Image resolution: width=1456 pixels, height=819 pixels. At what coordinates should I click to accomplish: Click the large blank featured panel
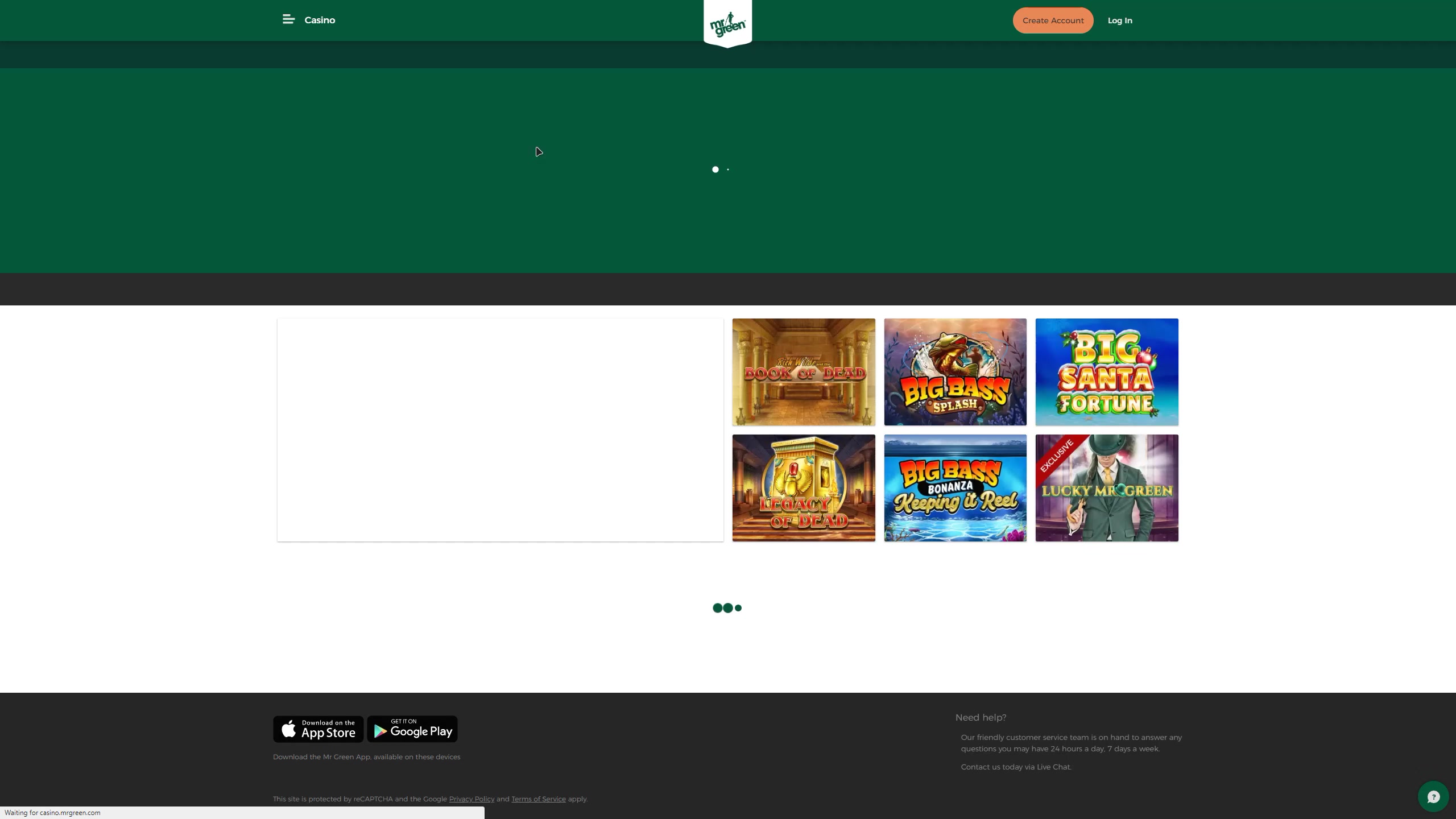click(500, 430)
